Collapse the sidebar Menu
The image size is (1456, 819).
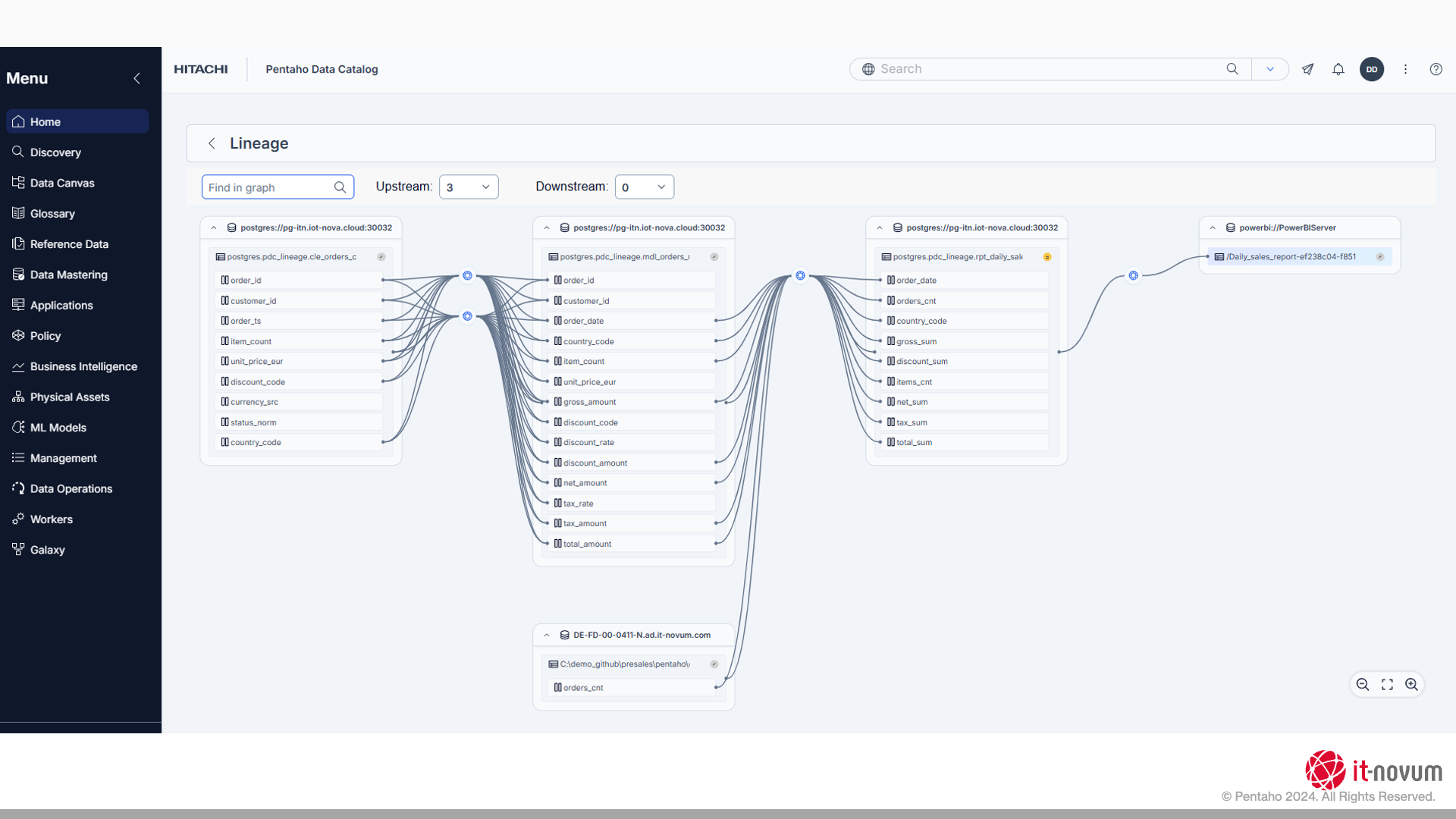coord(137,78)
